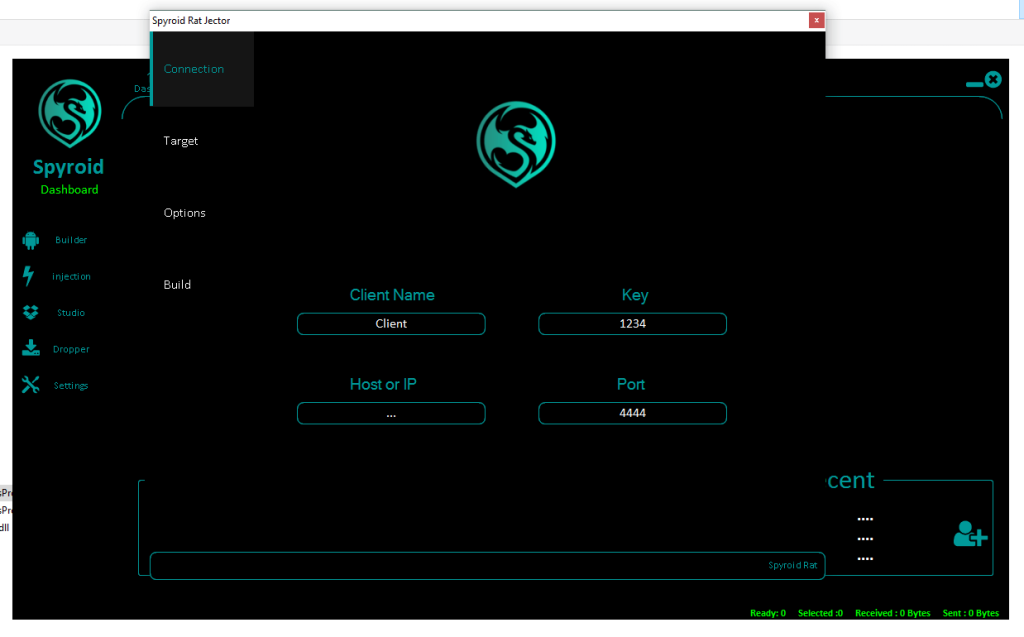Click the round X icon on dashboard

point(992,80)
